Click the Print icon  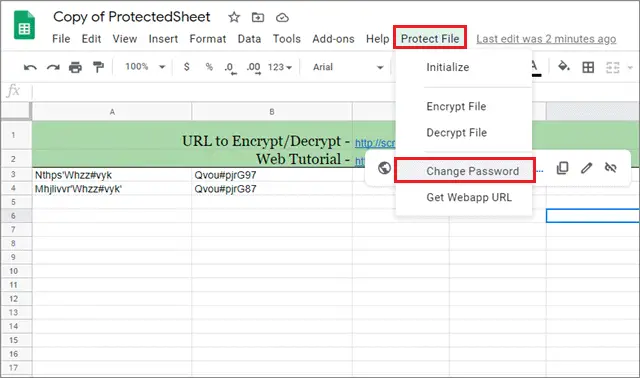tap(75, 67)
